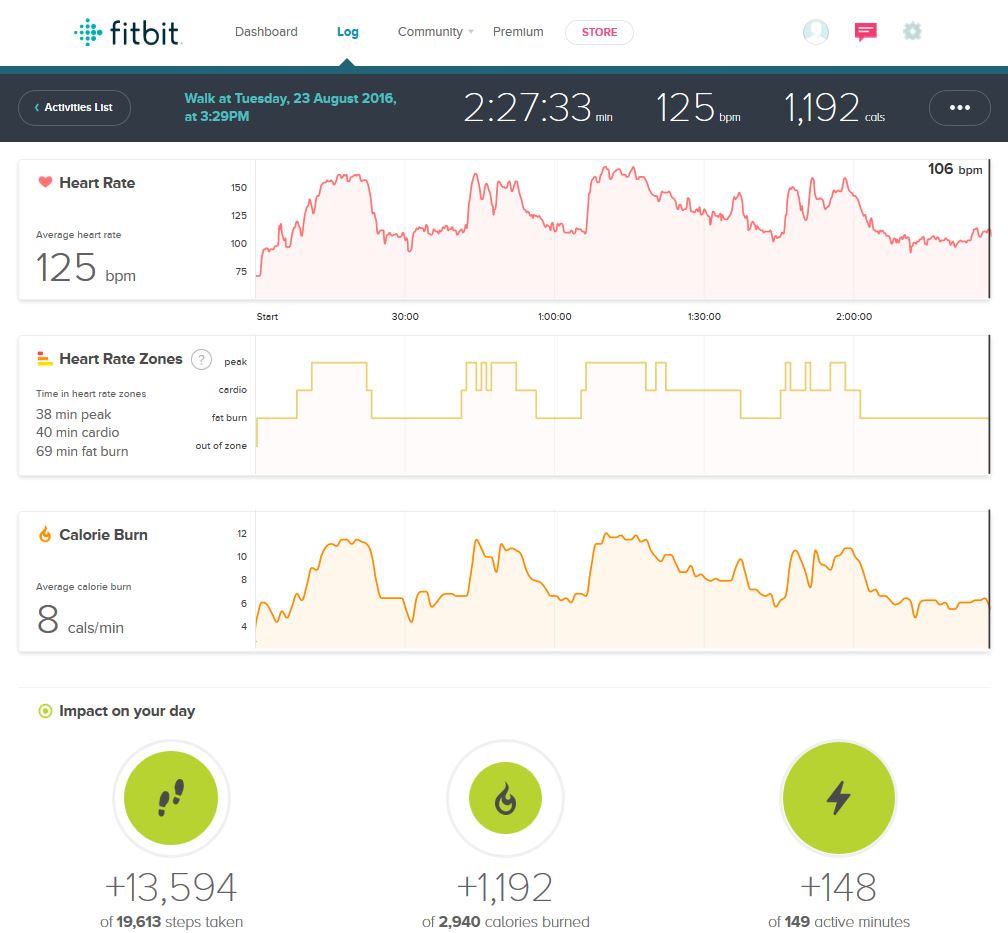The height and width of the screenshot is (933, 1008).
Task: Click the Heart Rate Zones help icon
Action: [x=201, y=360]
